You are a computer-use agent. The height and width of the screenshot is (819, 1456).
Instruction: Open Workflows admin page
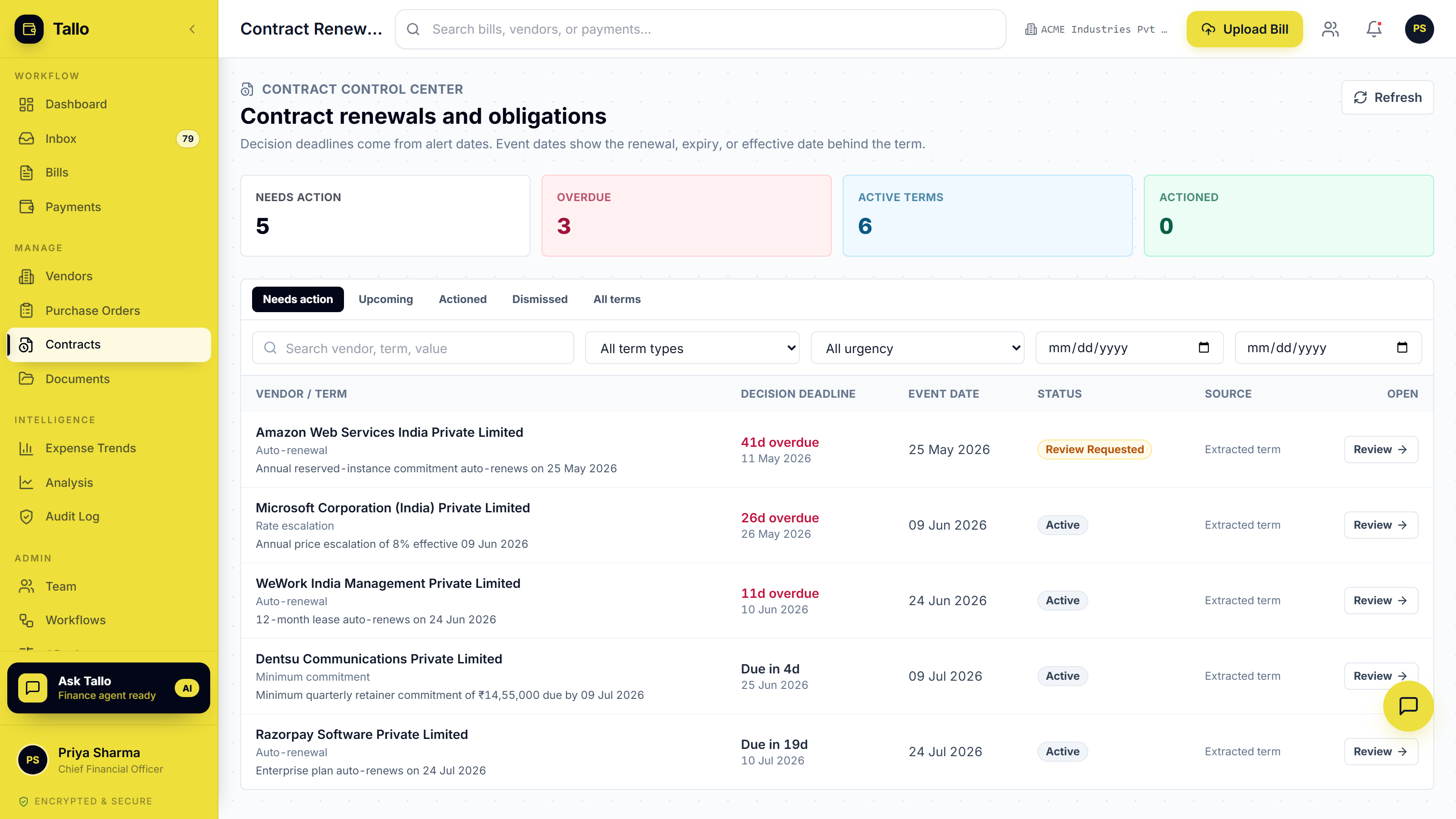(x=109, y=620)
